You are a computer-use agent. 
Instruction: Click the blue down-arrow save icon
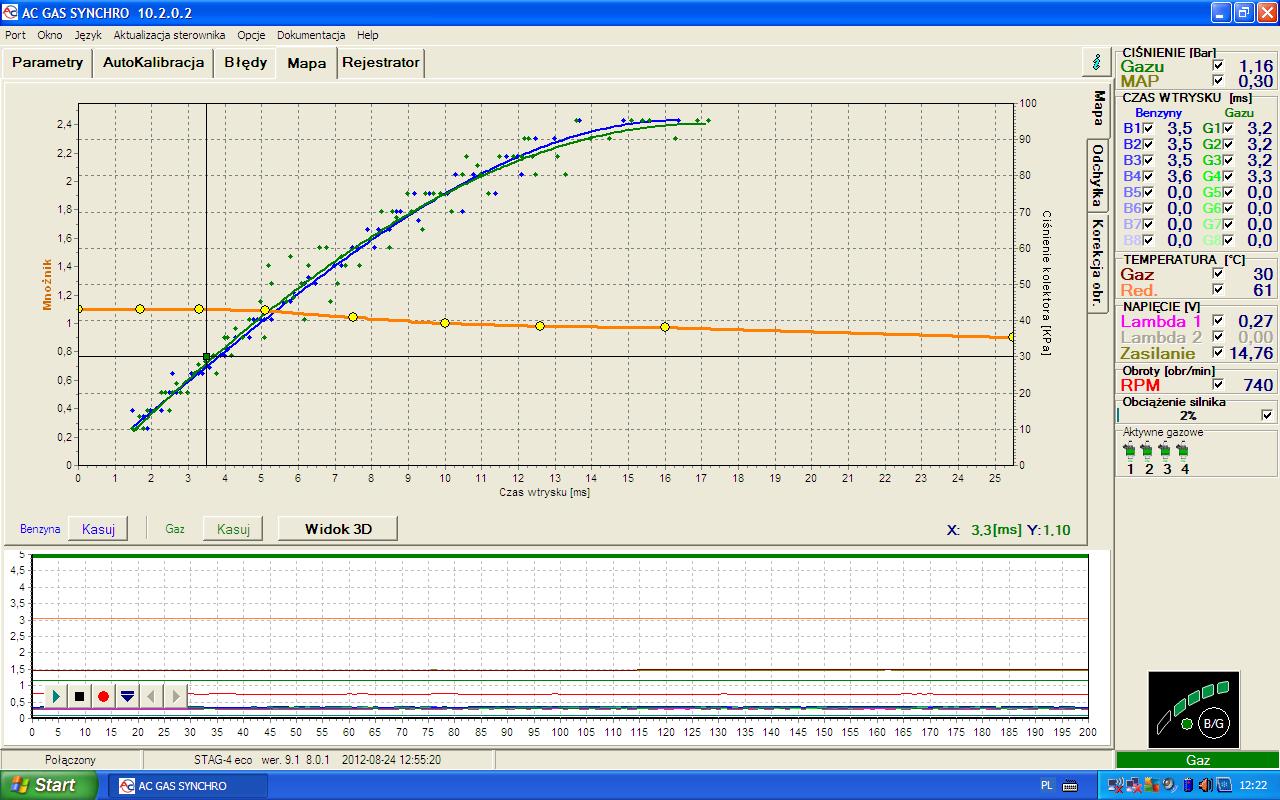tap(127, 696)
